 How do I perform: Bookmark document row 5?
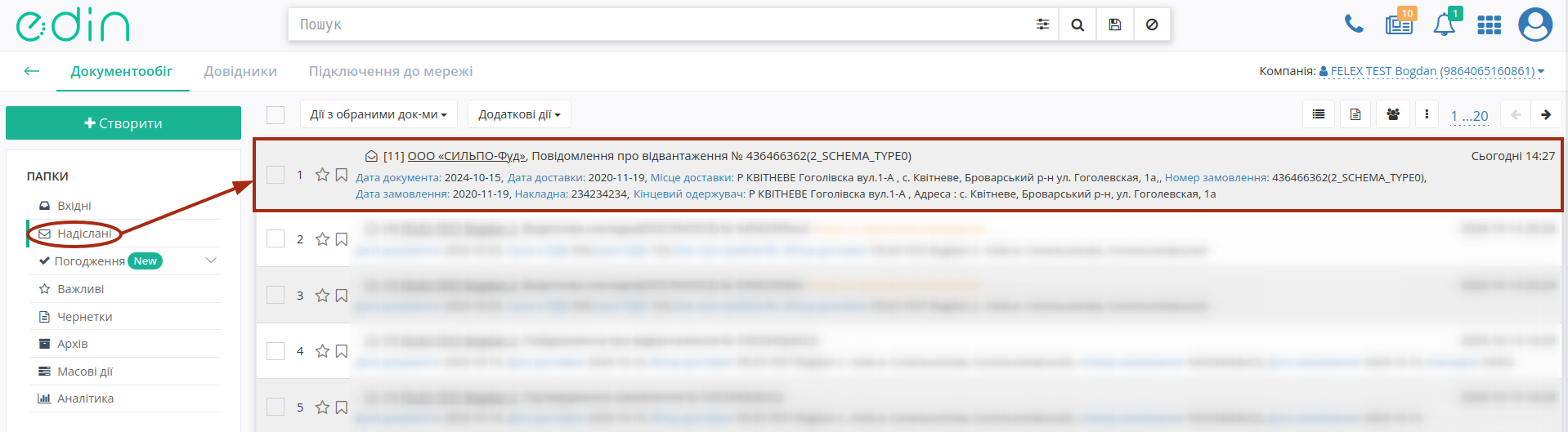pos(342,408)
